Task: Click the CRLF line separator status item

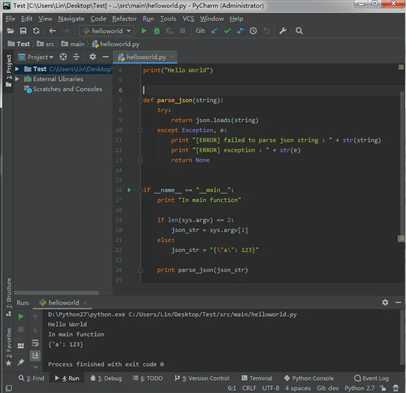Action: pyautogui.click(x=249, y=388)
